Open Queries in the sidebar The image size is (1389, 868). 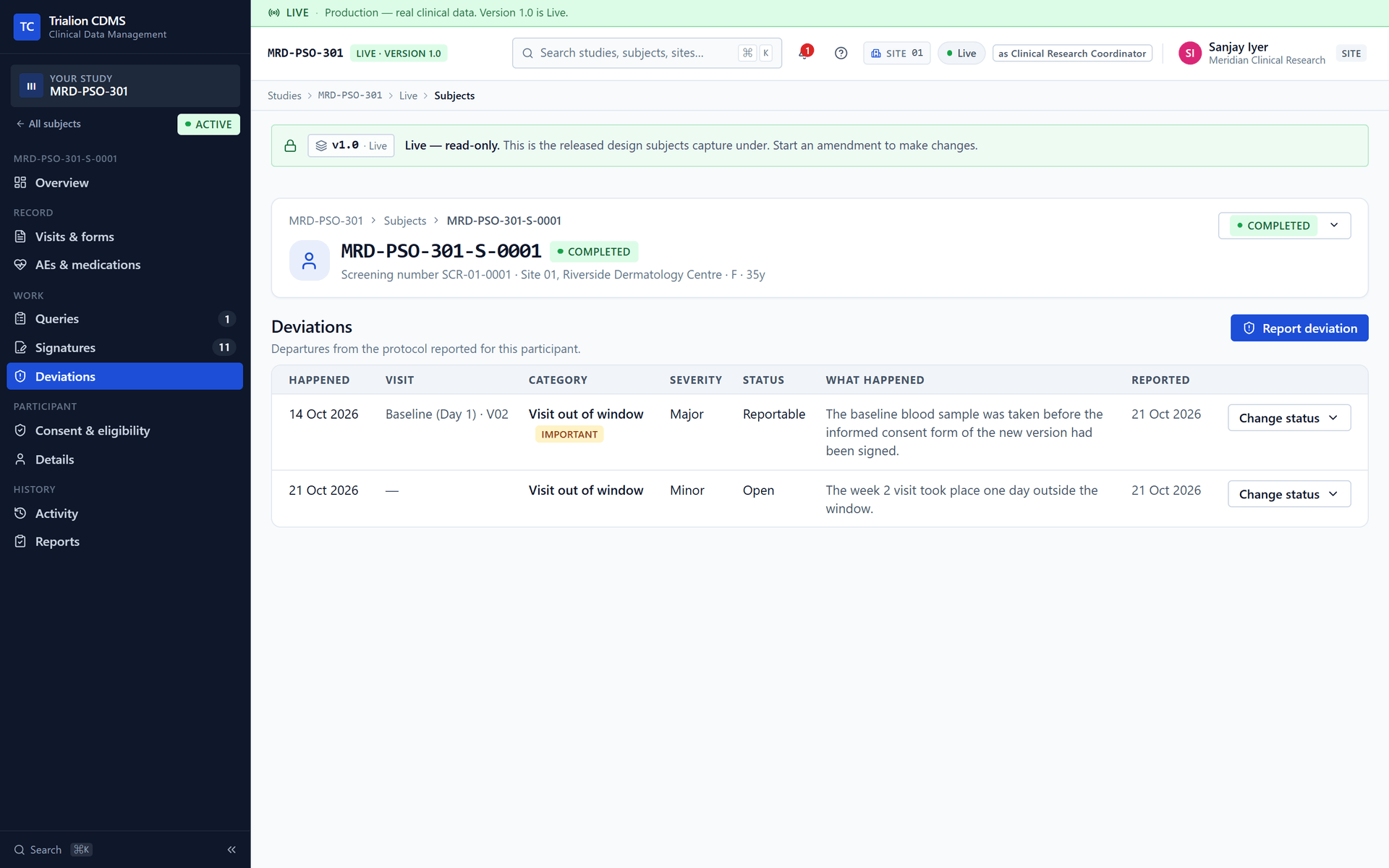124,319
